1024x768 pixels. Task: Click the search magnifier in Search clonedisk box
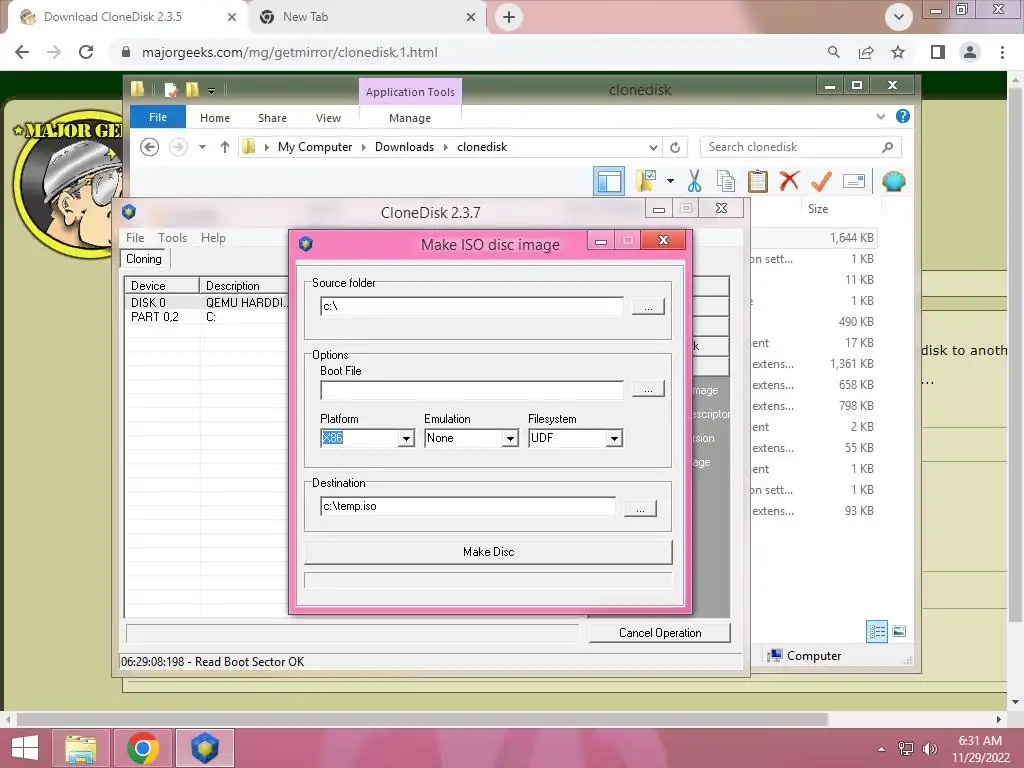coord(887,147)
